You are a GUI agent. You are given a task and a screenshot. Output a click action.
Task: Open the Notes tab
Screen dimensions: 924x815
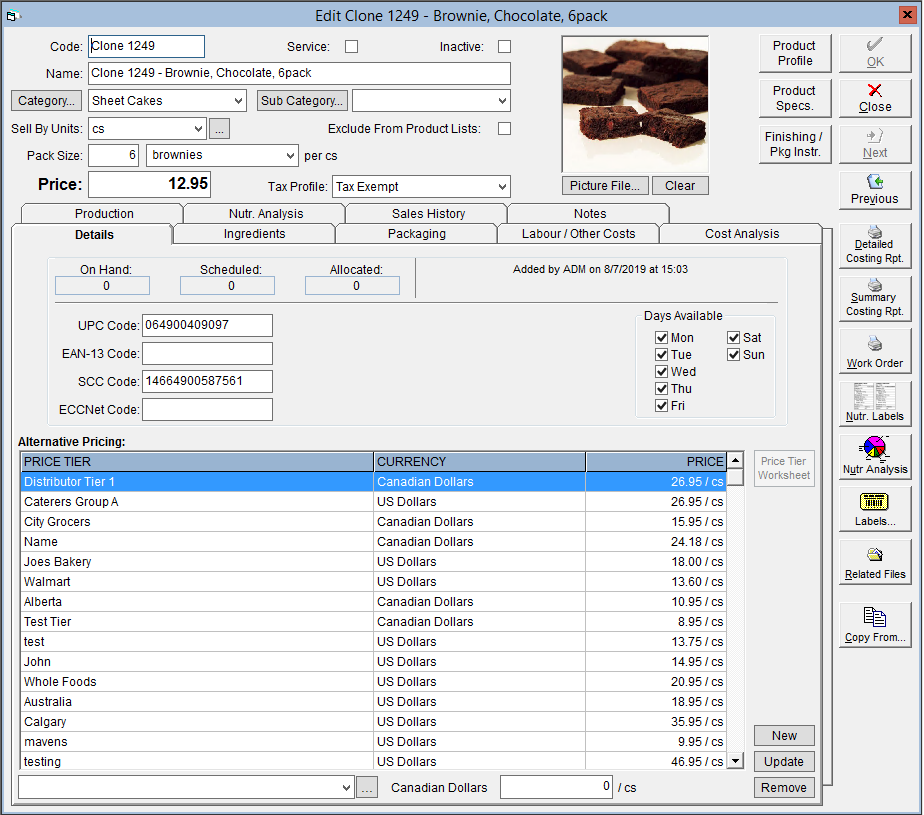pos(590,213)
